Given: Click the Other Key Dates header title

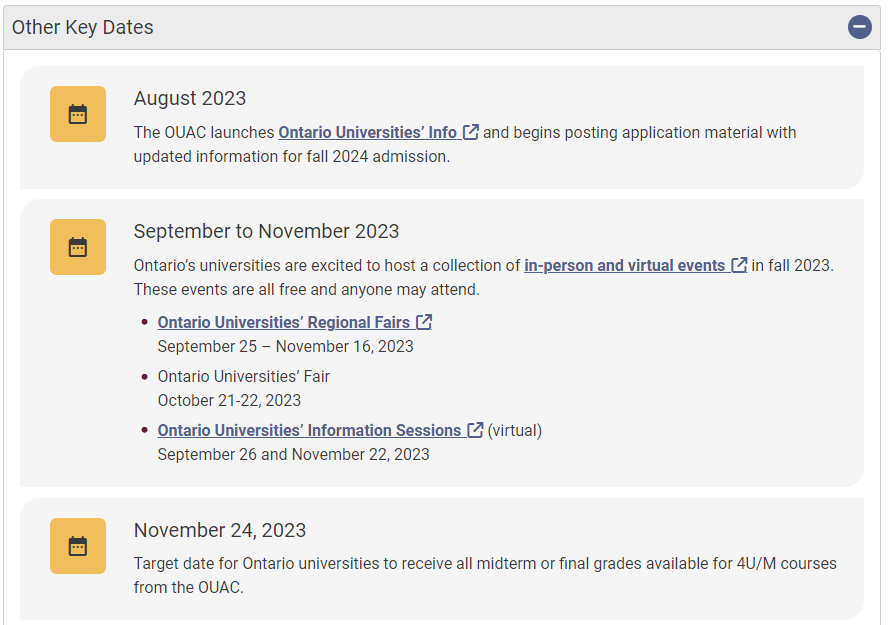Looking at the screenshot, I should (x=83, y=27).
